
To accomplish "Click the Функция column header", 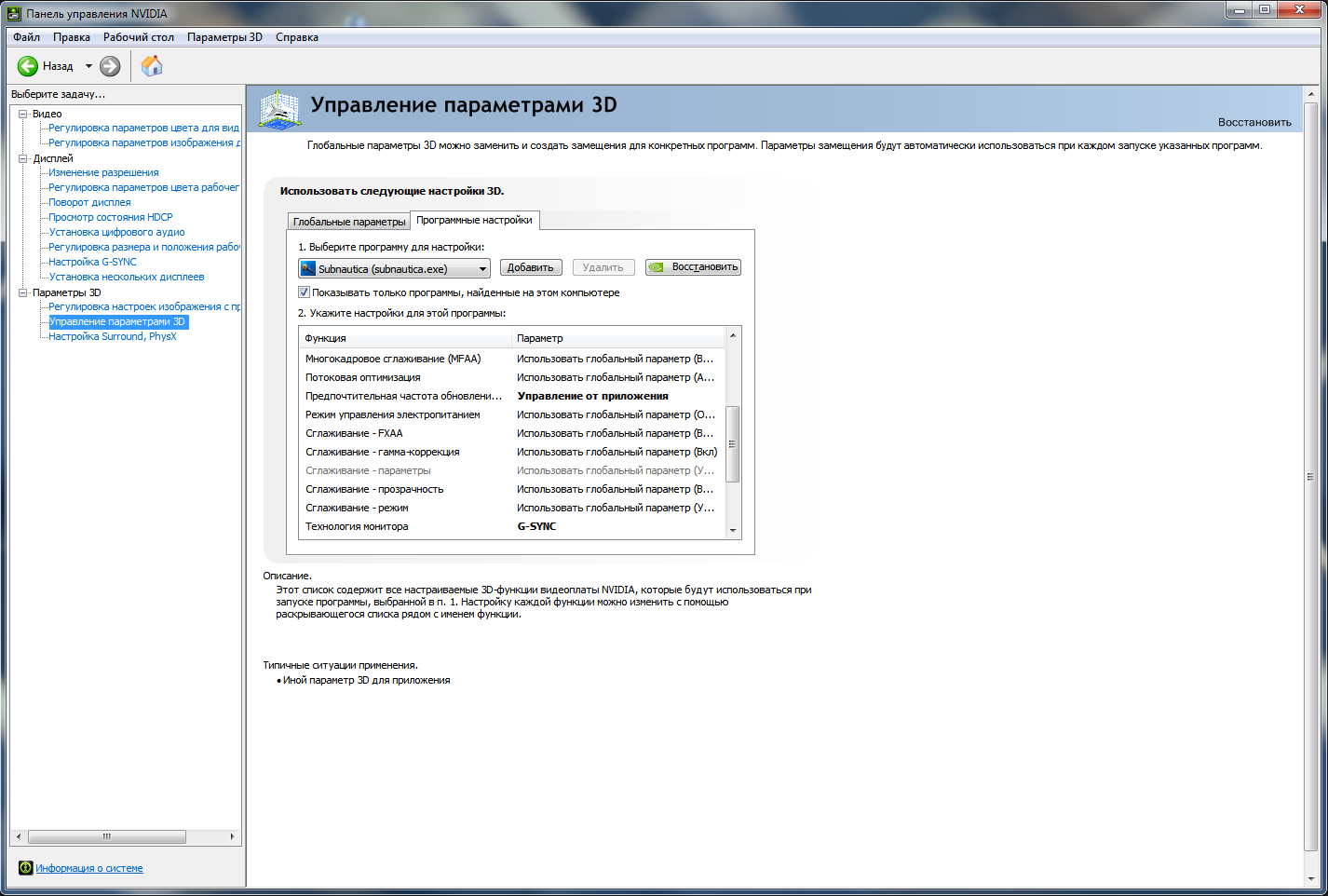I will click(x=405, y=338).
